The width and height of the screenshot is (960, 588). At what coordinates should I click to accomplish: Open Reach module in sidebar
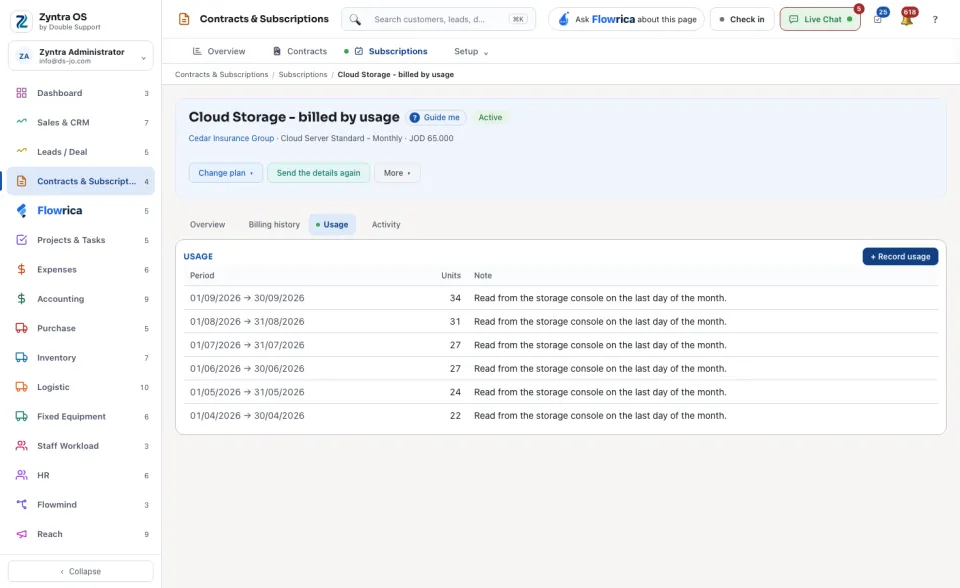[x=81, y=534]
